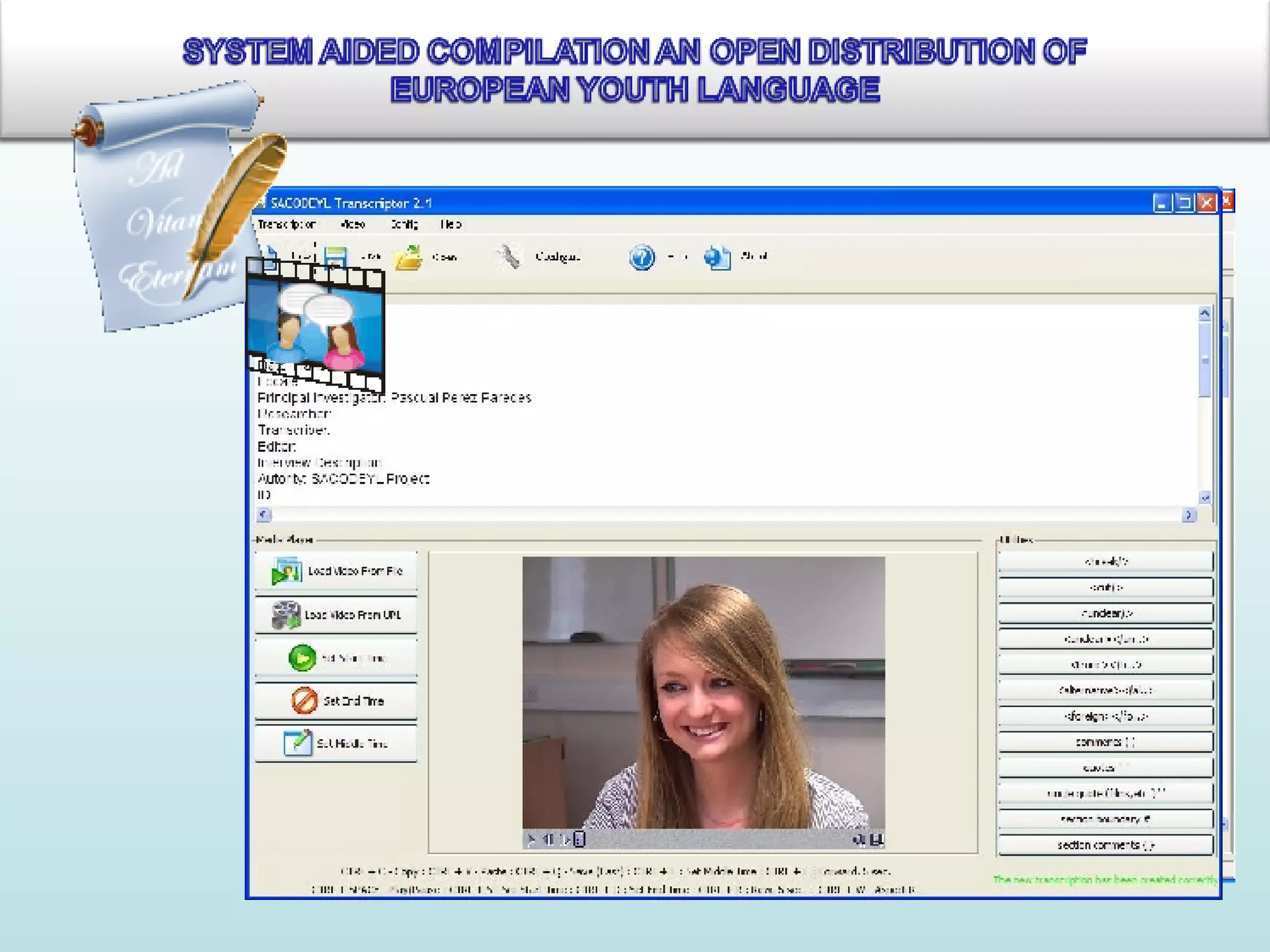The width and height of the screenshot is (1270, 952).
Task: Click the text area scroll down arrow
Action: [1204, 497]
